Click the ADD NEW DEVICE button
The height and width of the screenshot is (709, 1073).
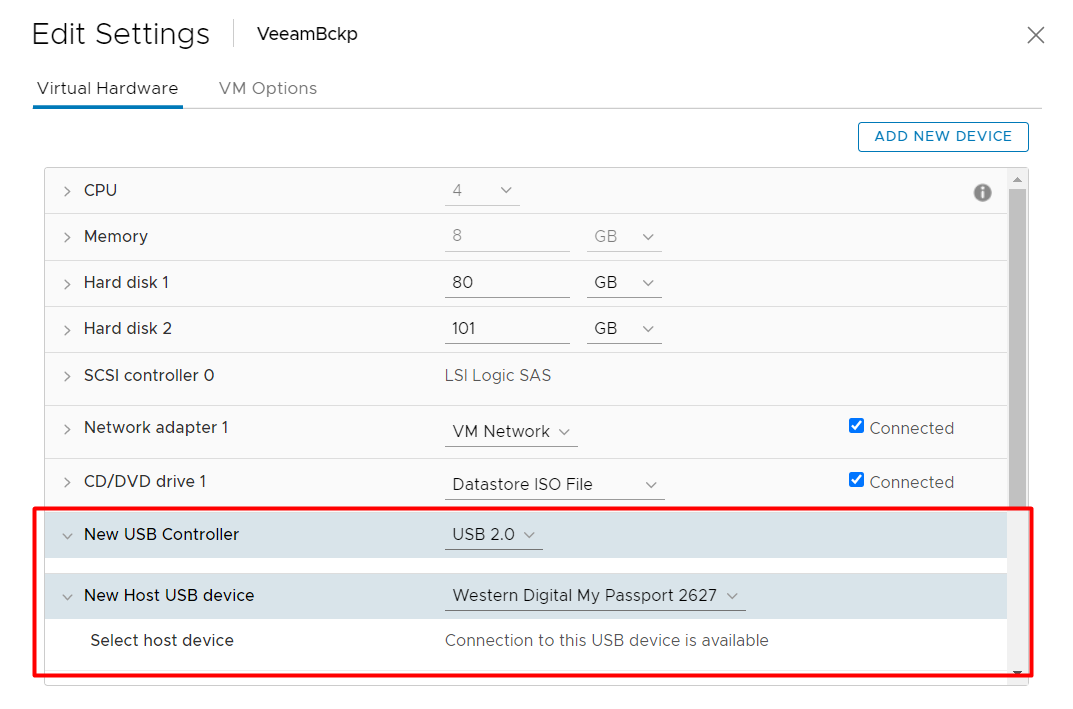pyautogui.click(x=943, y=136)
